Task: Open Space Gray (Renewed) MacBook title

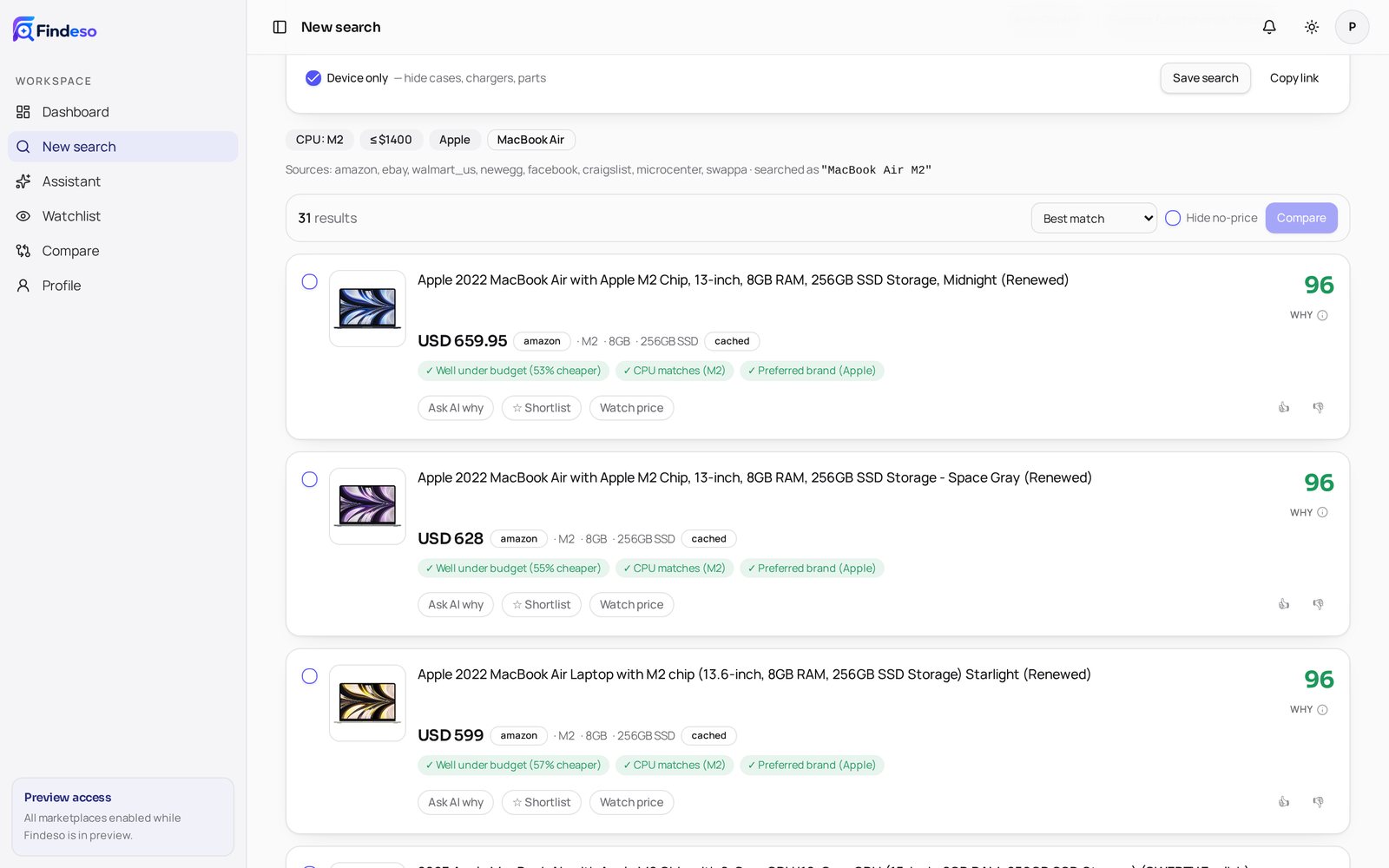Action: [x=754, y=477]
